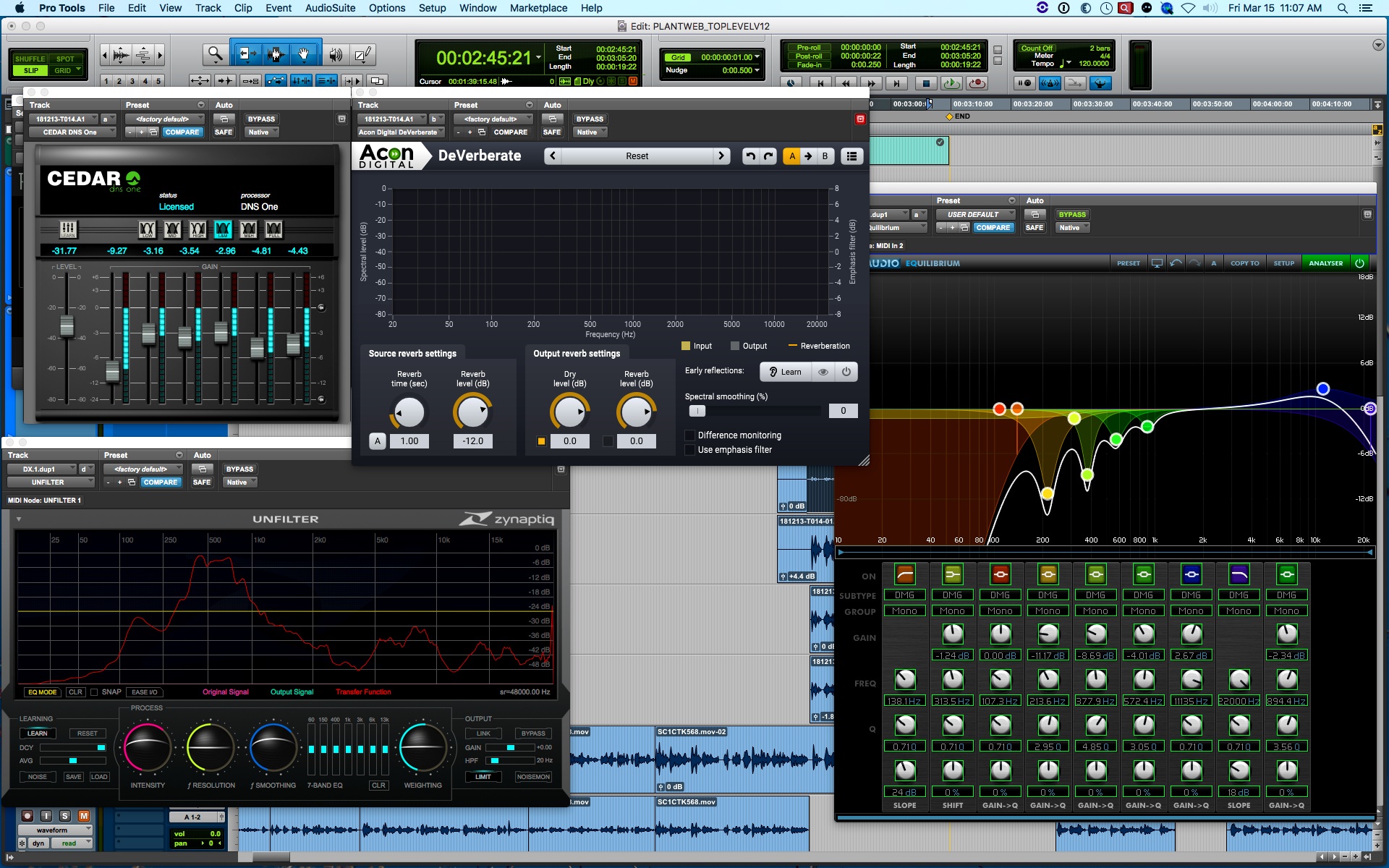Image resolution: width=1389 pixels, height=868 pixels.
Task: Adjust Spectral smoothing slider handle
Action: [x=697, y=411]
